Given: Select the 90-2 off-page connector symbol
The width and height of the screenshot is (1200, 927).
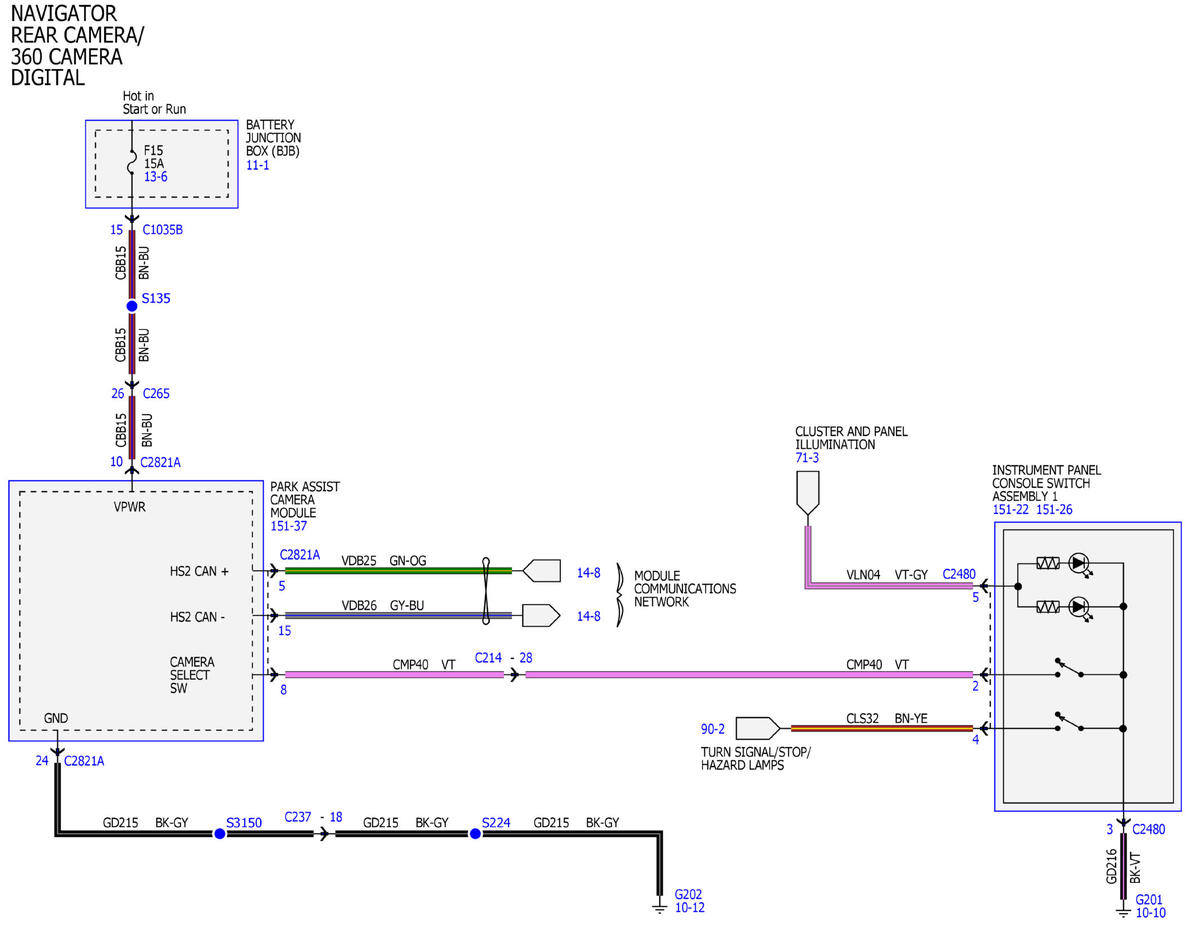Looking at the screenshot, I should point(757,728).
